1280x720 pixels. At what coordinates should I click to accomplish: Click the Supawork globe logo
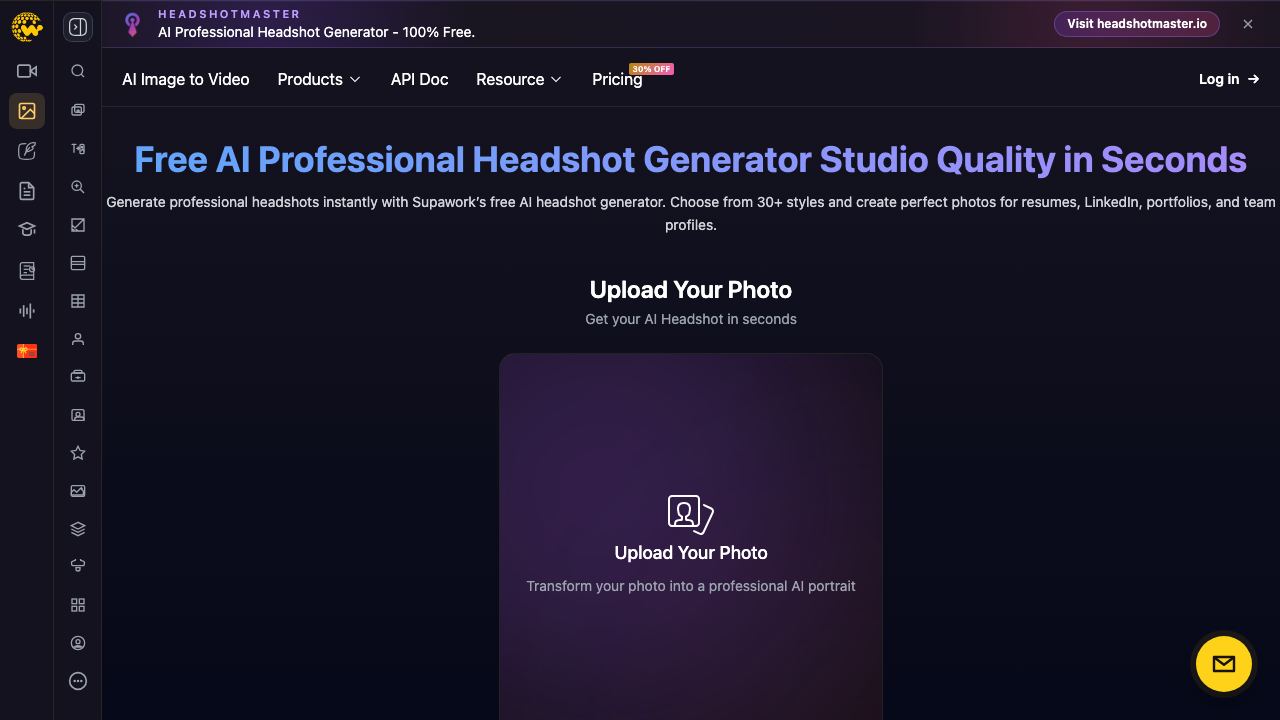[x=27, y=26]
